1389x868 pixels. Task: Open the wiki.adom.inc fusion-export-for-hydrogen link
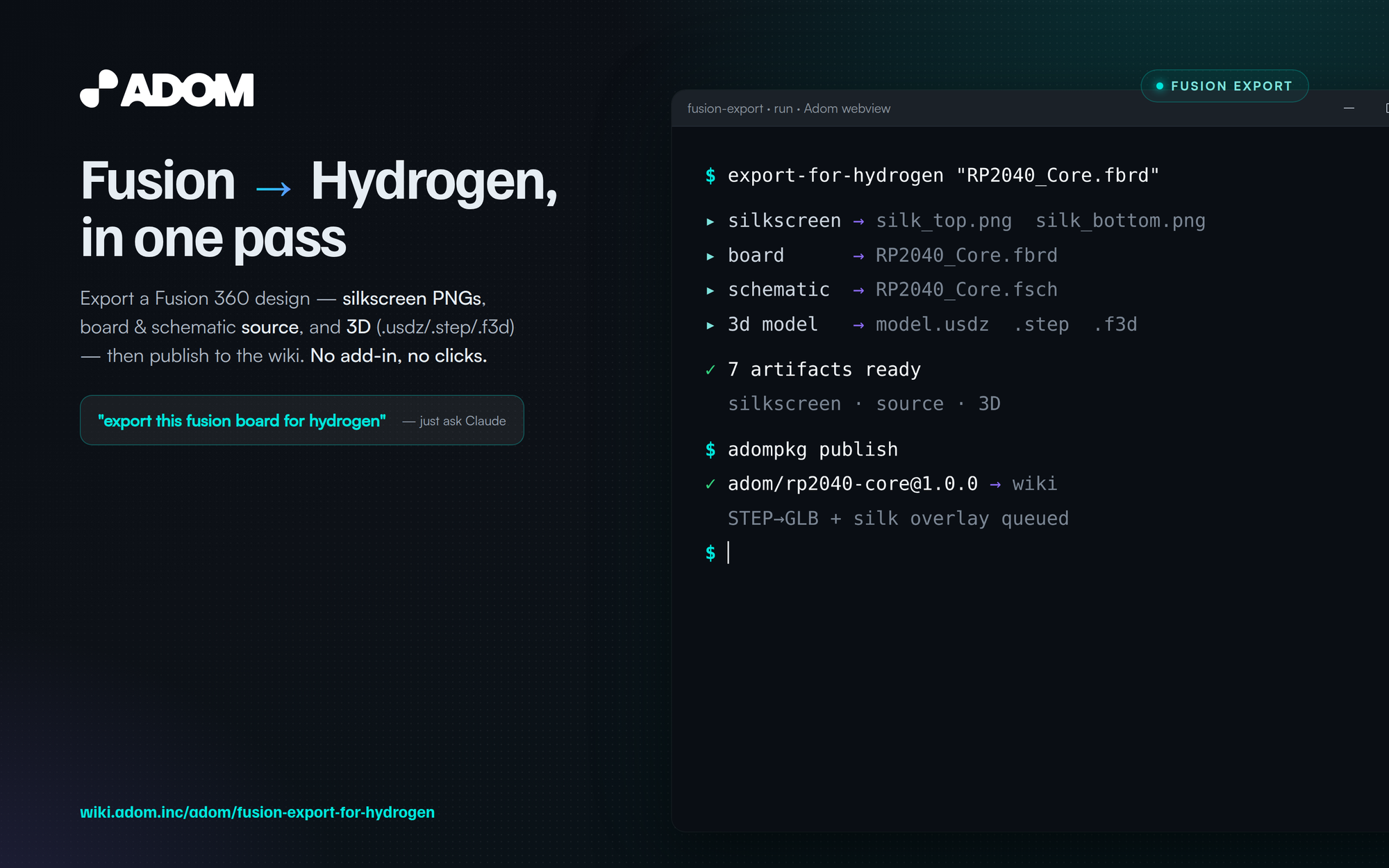[257, 812]
